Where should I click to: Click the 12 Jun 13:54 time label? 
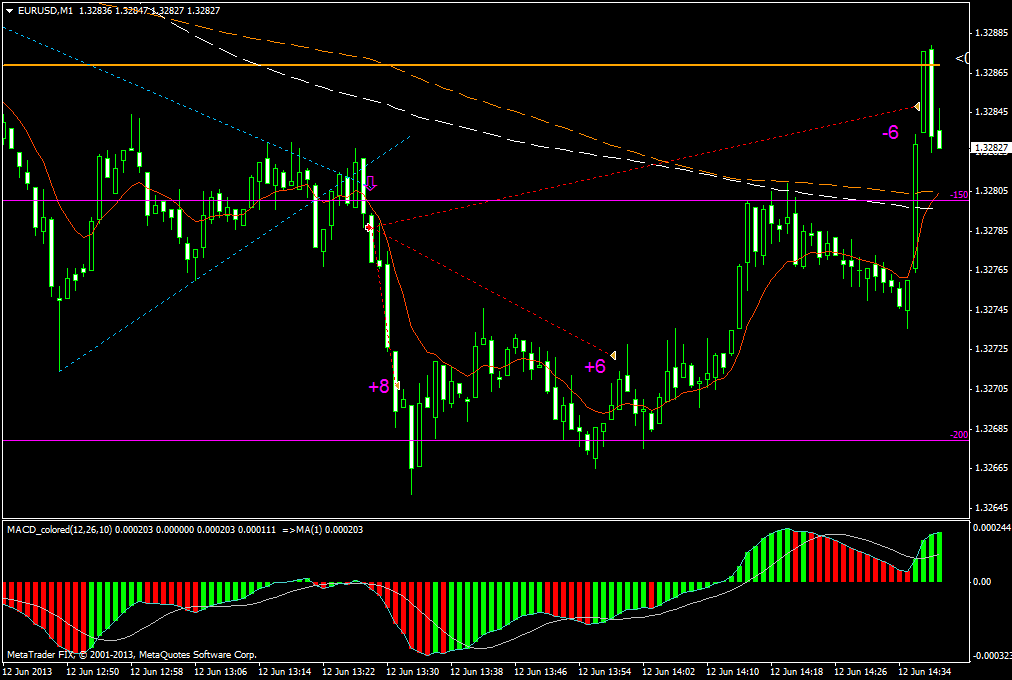pyautogui.click(x=604, y=672)
